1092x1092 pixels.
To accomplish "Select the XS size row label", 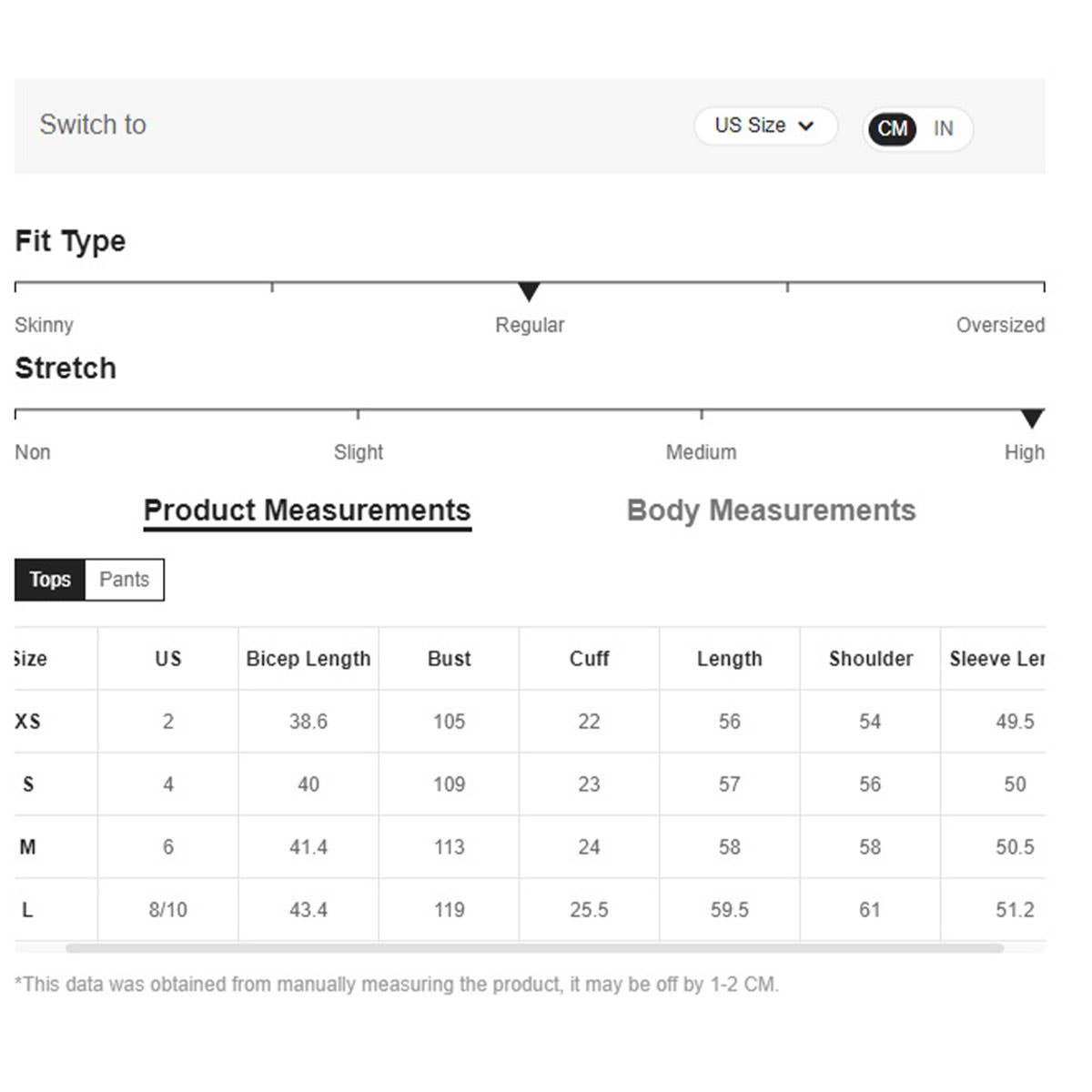I will [28, 722].
